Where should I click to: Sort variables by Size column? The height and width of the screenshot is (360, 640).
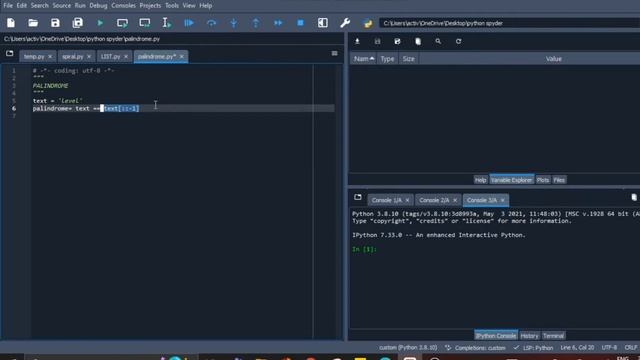click(x=409, y=59)
